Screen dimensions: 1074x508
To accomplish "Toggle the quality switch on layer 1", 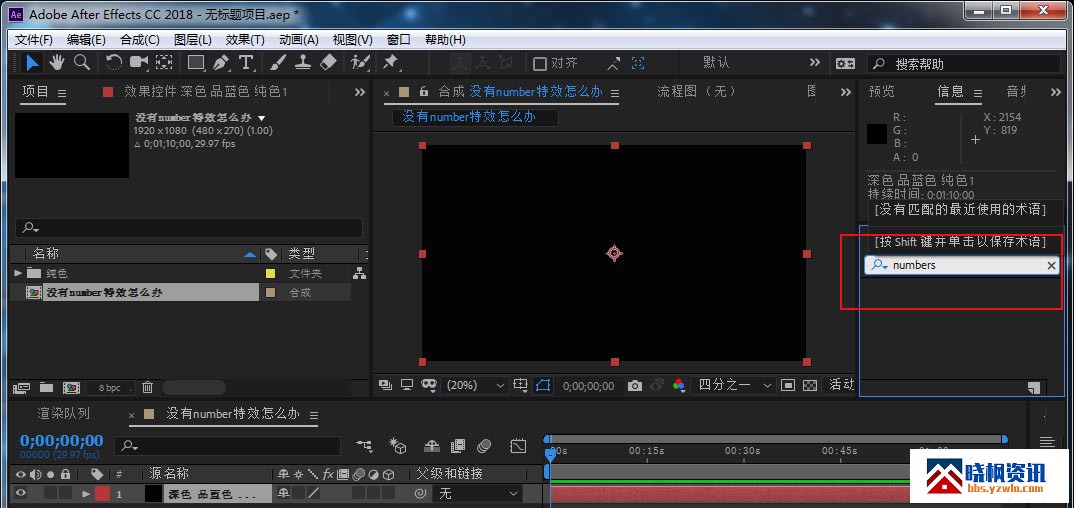I will tap(313, 493).
